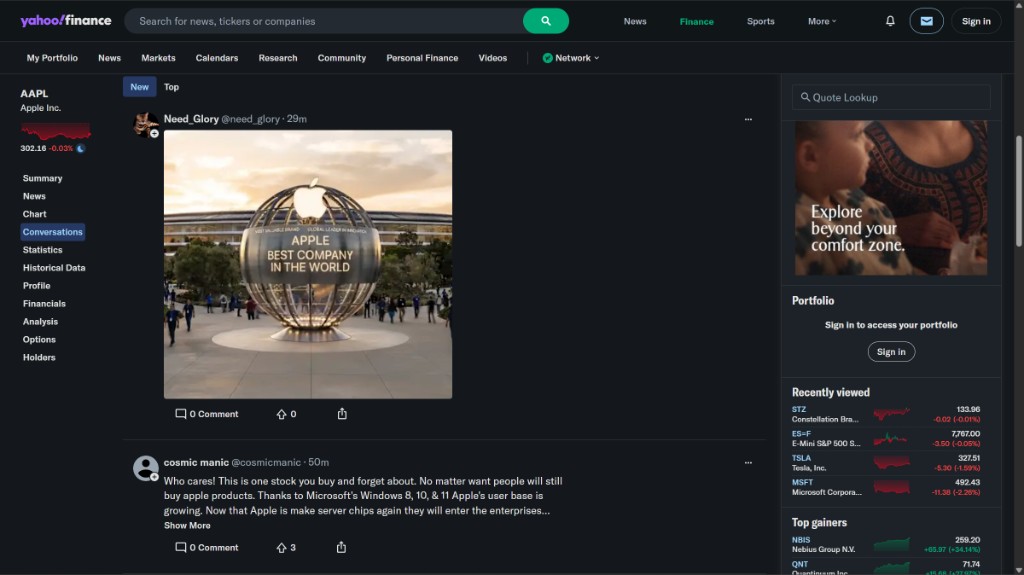Open Analysis in sidebar
1024x575 pixels.
tap(40, 321)
